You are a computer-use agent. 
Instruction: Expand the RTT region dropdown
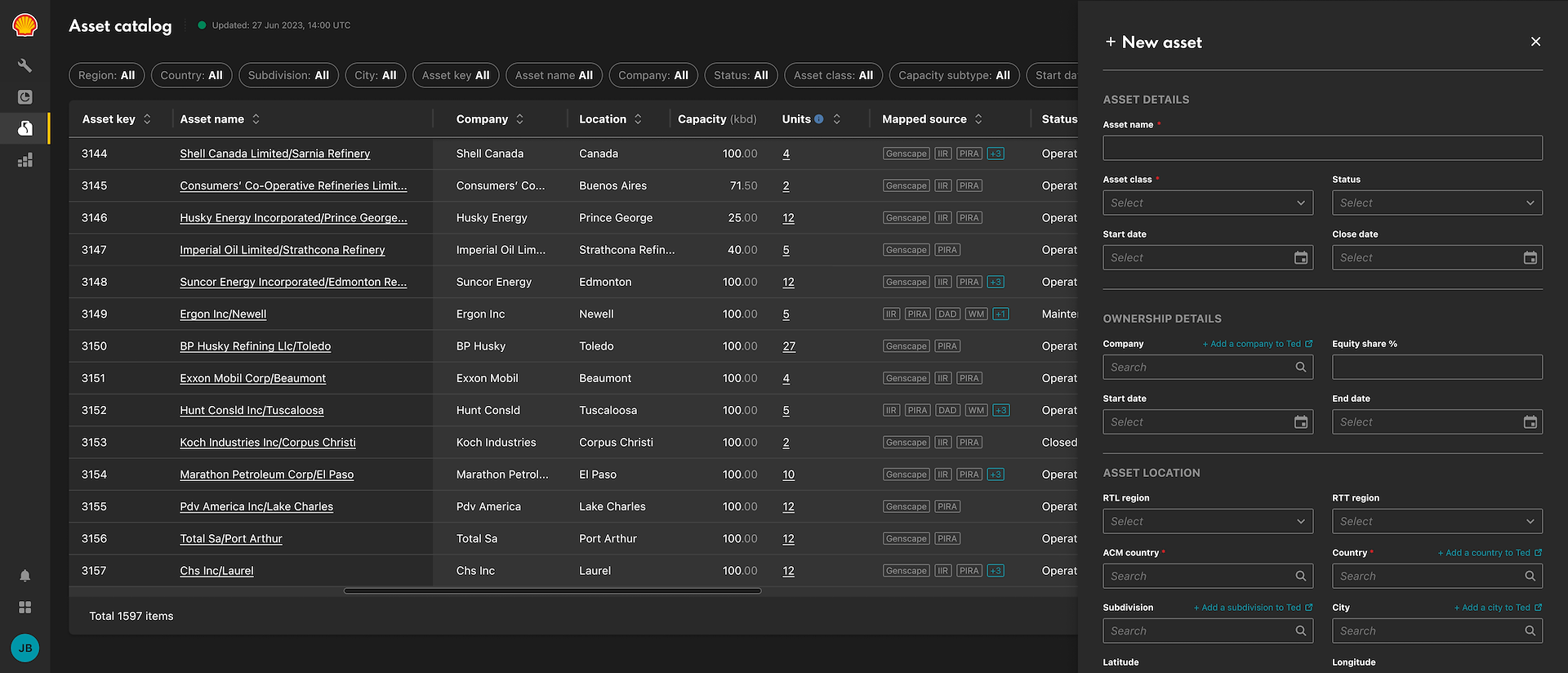point(1437,522)
